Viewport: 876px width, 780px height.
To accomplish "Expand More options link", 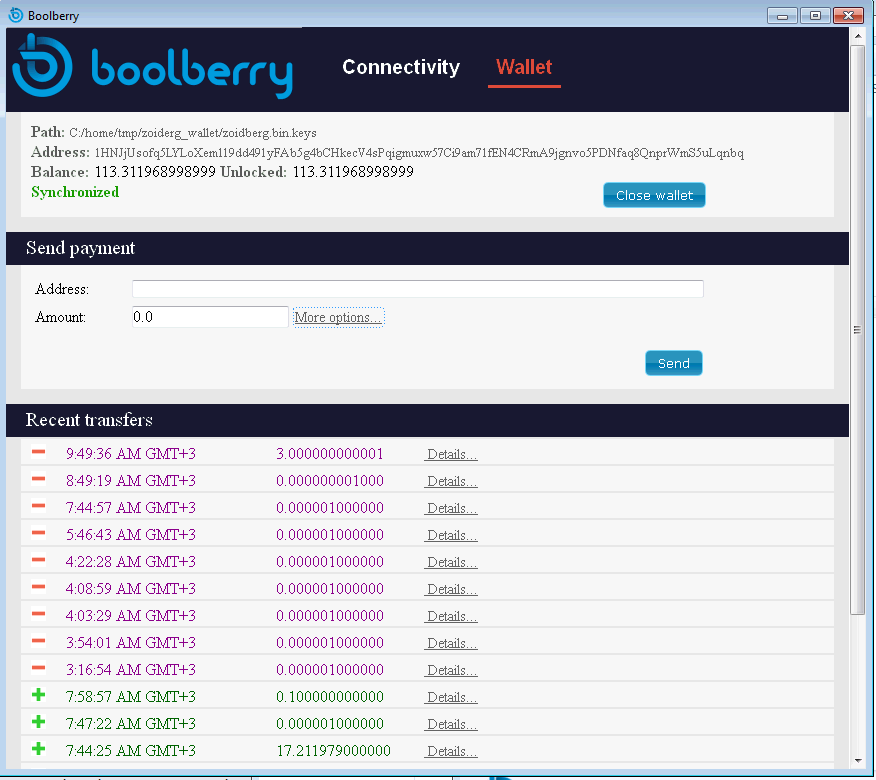I will 339,317.
